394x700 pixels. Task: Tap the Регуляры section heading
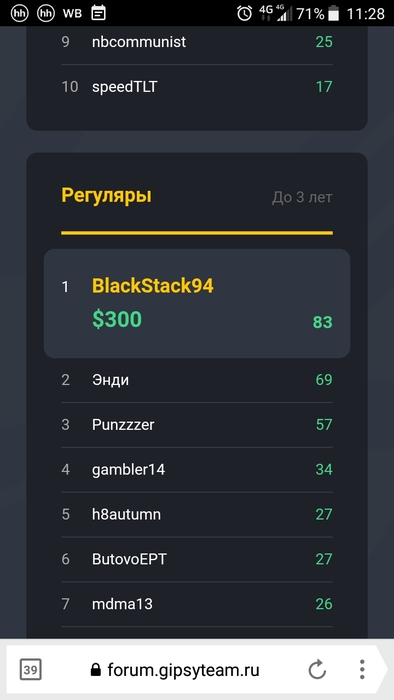[x=106, y=196]
